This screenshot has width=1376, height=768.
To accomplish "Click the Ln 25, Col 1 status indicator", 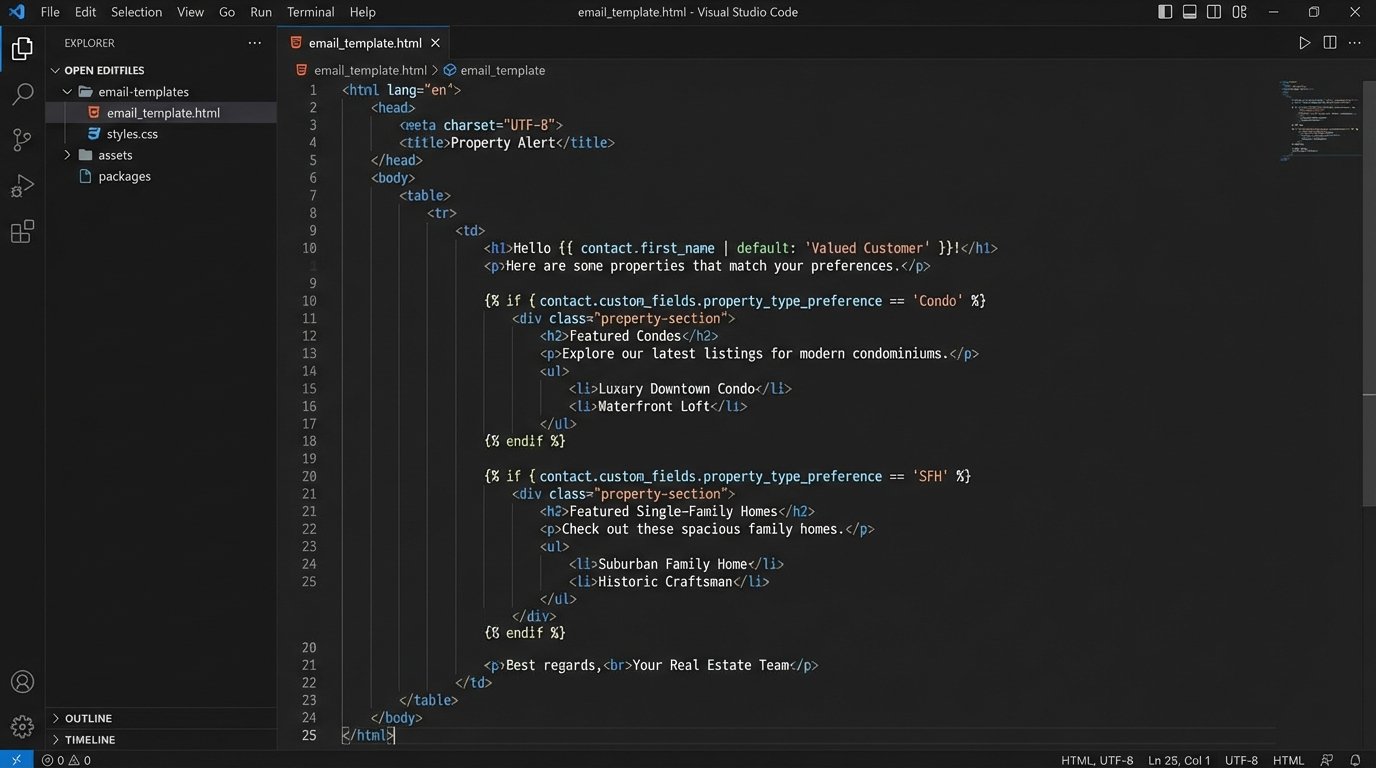I will [x=1179, y=760].
